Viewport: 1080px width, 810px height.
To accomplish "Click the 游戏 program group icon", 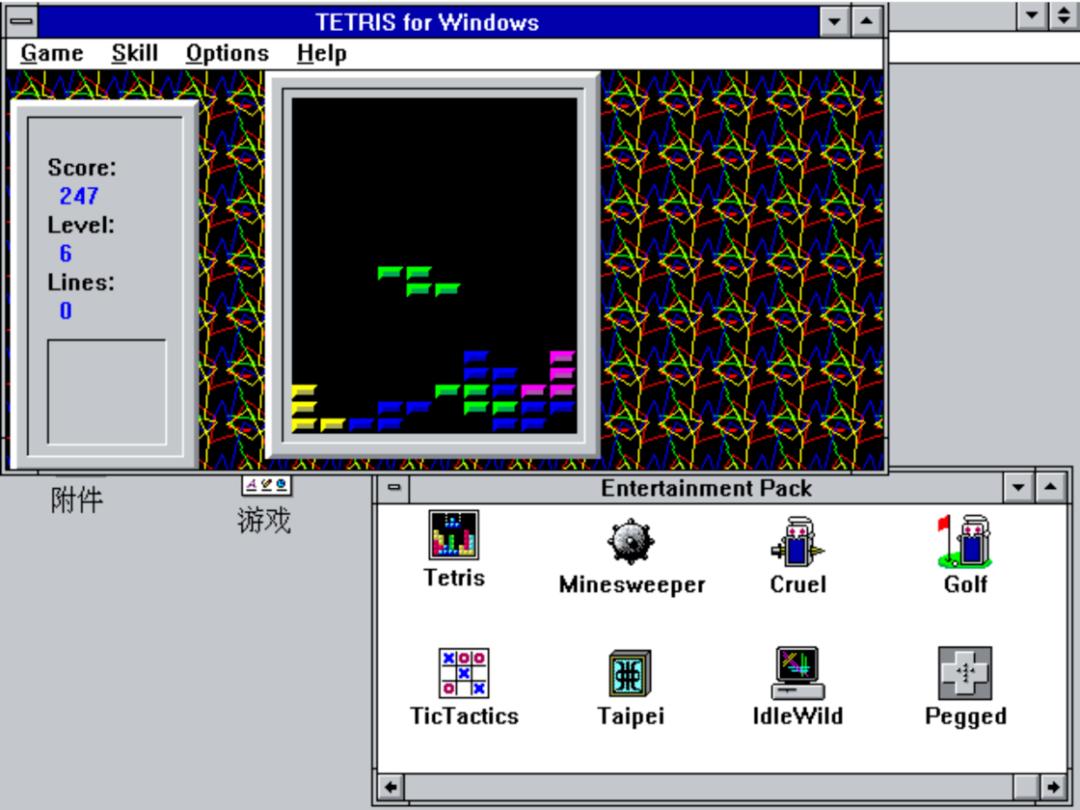I will (265, 486).
